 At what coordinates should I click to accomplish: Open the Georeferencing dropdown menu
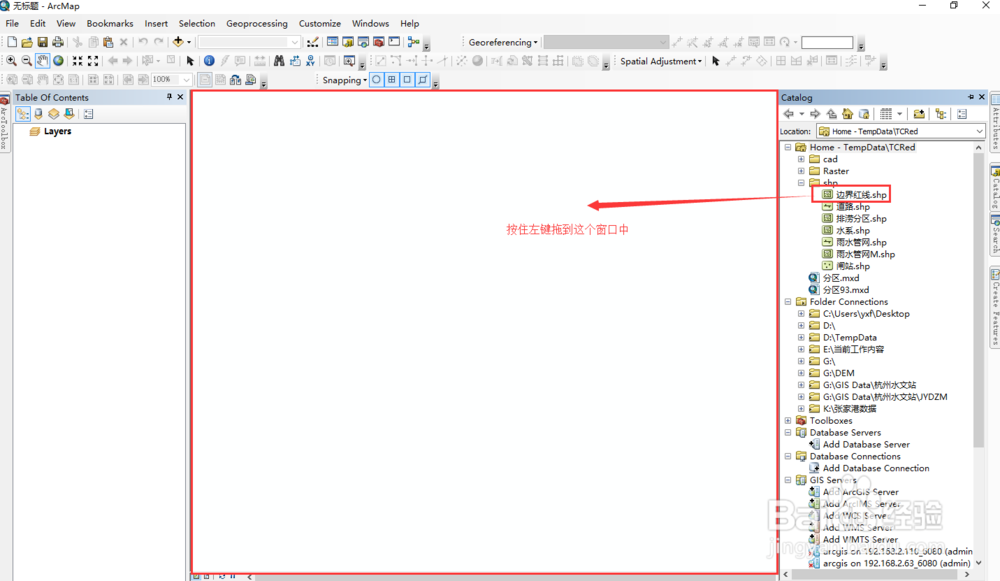pos(503,42)
